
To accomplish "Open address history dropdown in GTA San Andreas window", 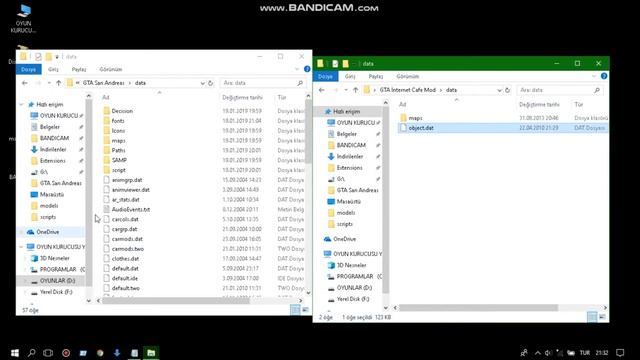I will (x=202, y=83).
